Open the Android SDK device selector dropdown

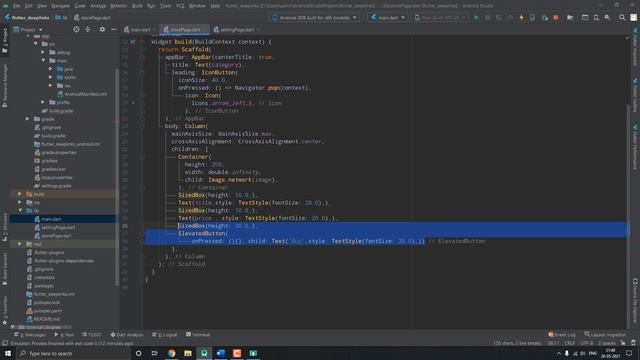315,18
